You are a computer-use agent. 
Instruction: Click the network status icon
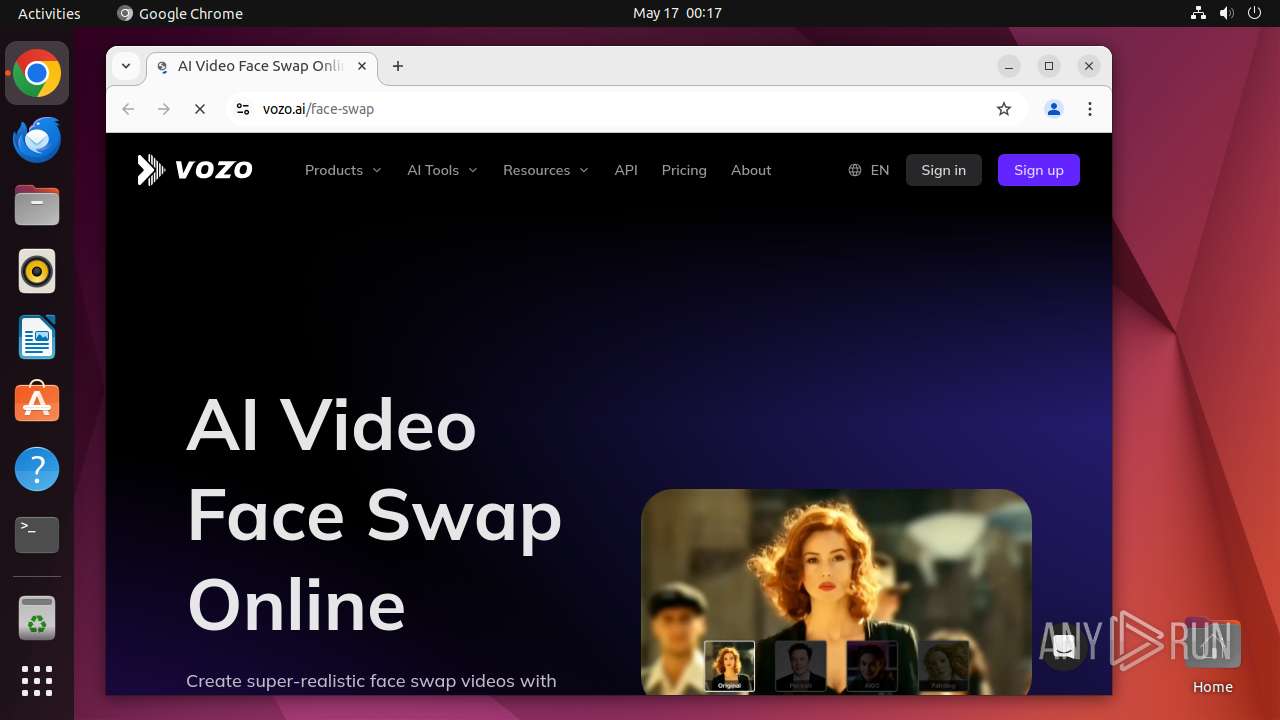point(1198,13)
